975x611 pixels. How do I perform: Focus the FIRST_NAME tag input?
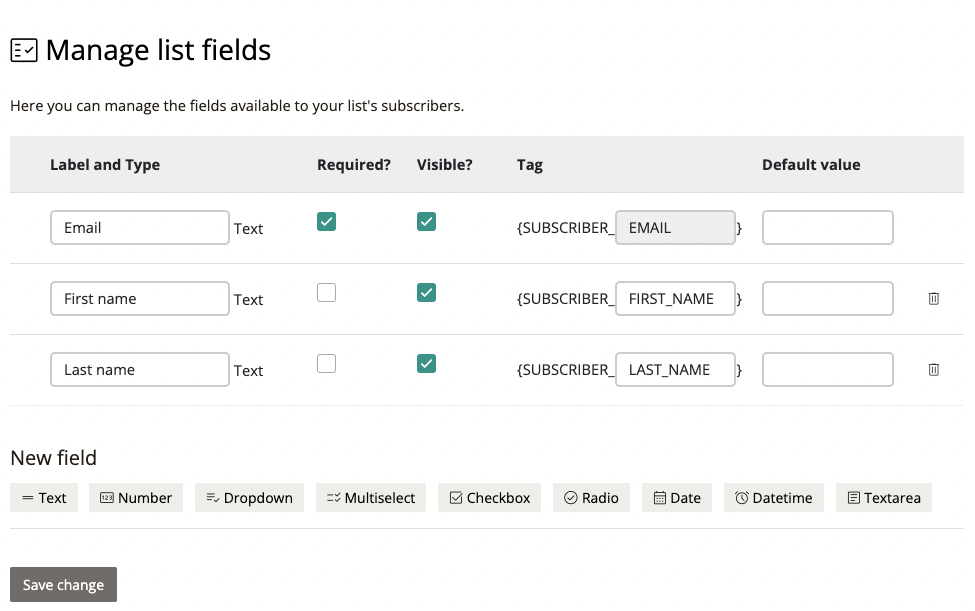click(x=675, y=299)
